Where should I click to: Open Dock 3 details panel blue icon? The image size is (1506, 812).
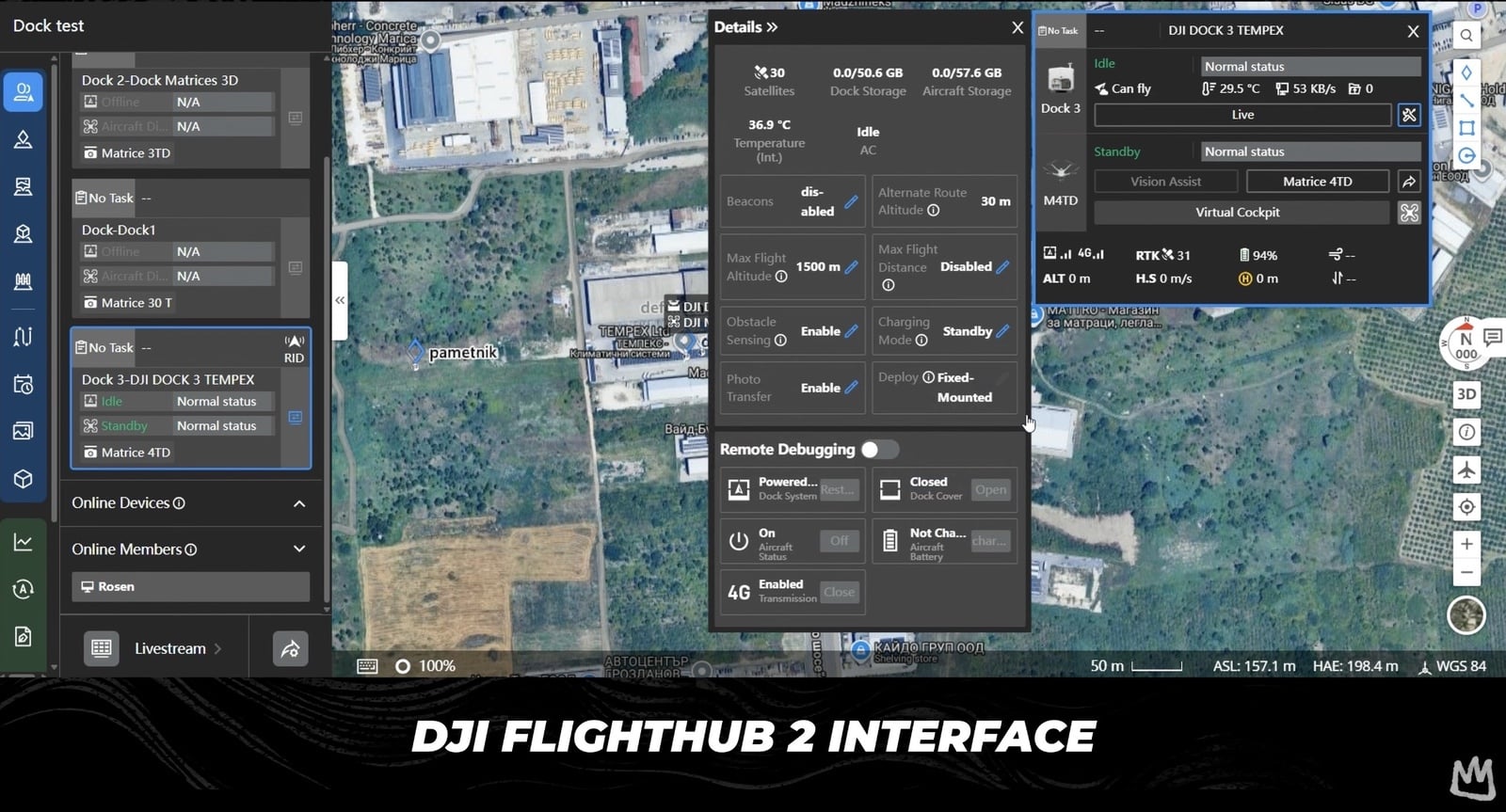click(x=295, y=417)
